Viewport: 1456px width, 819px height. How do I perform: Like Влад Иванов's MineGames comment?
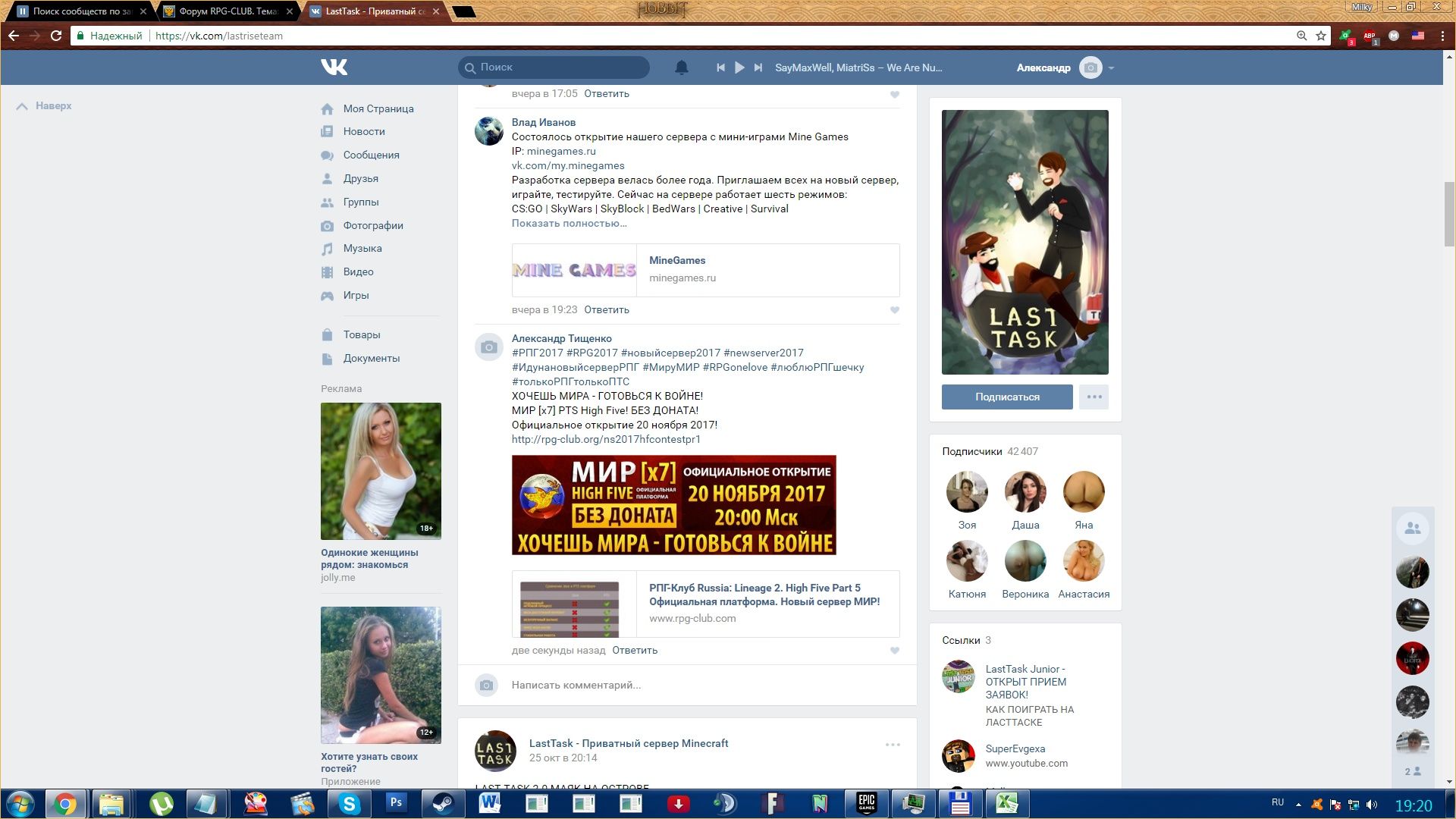click(894, 310)
